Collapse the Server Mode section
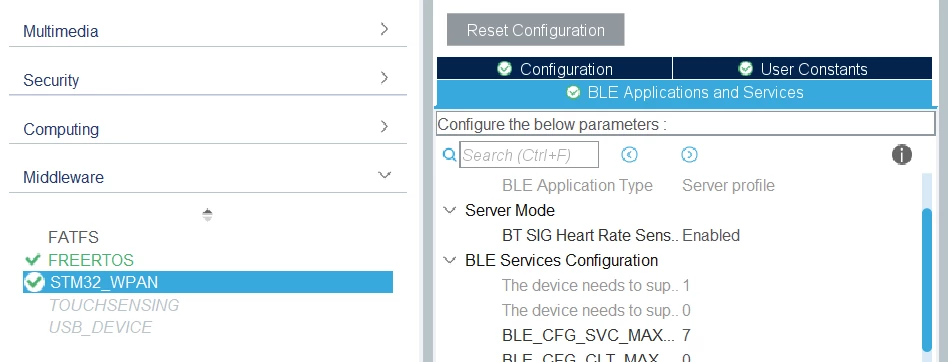This screenshot has width=948, height=362. 449,210
